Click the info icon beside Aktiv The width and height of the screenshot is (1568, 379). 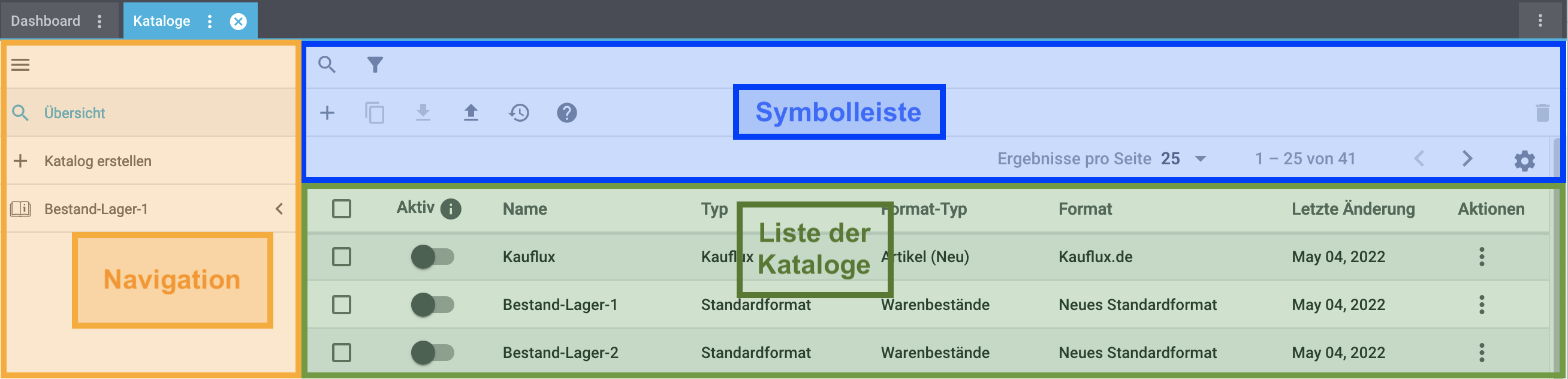pos(450,209)
